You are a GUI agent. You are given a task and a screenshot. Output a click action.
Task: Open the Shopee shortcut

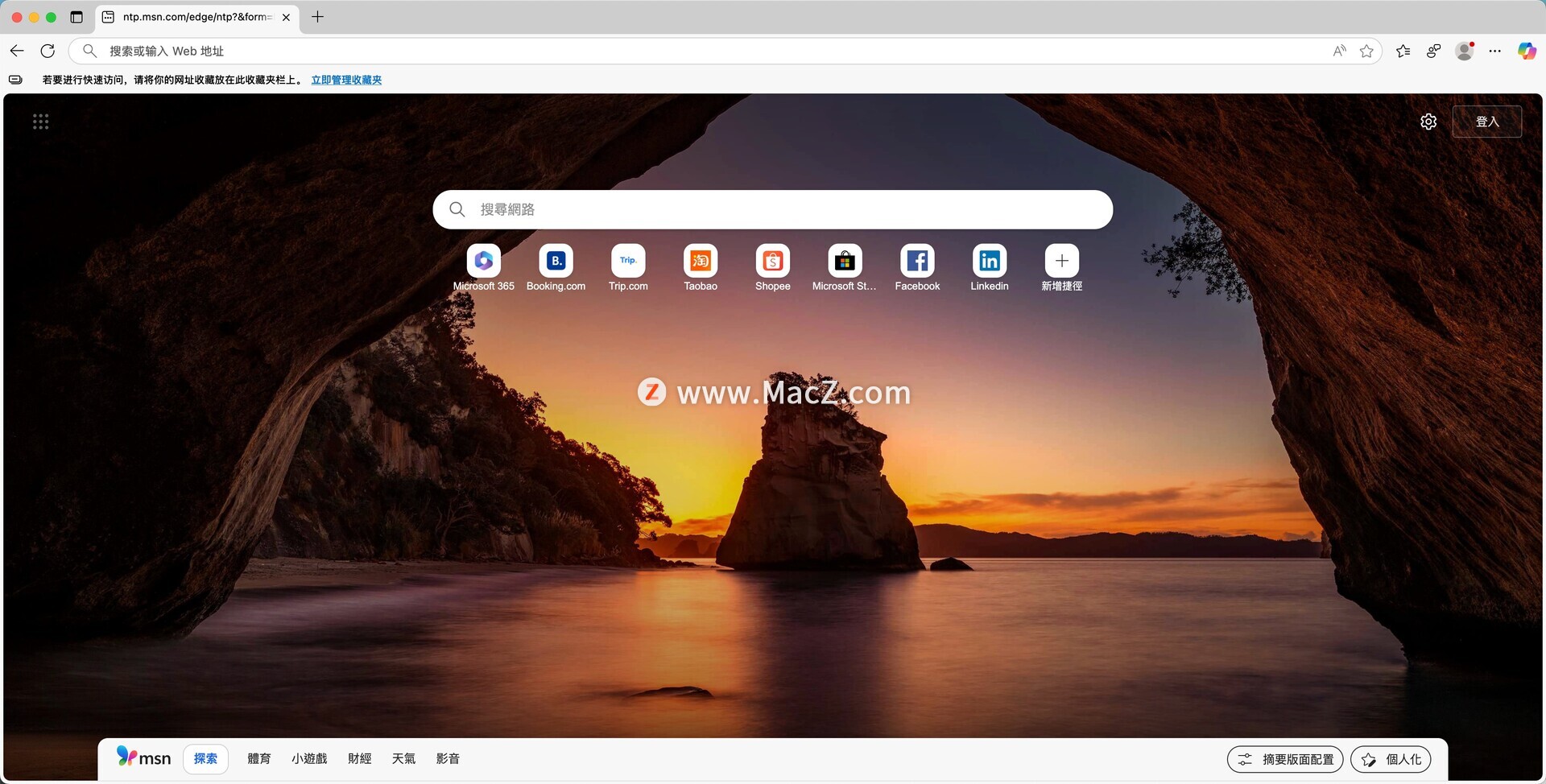coord(772,262)
